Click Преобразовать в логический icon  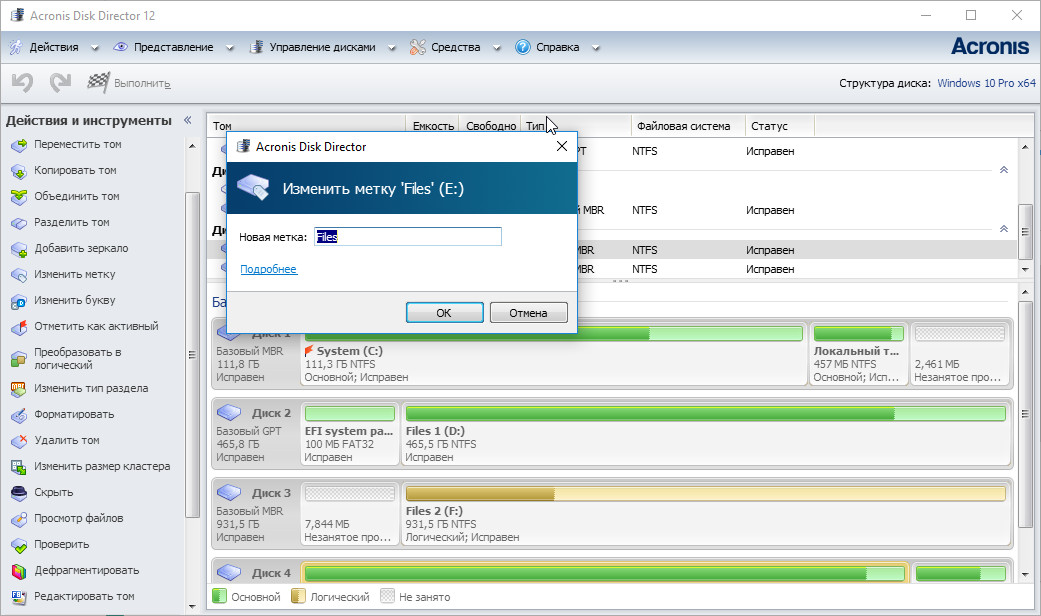(x=19, y=359)
